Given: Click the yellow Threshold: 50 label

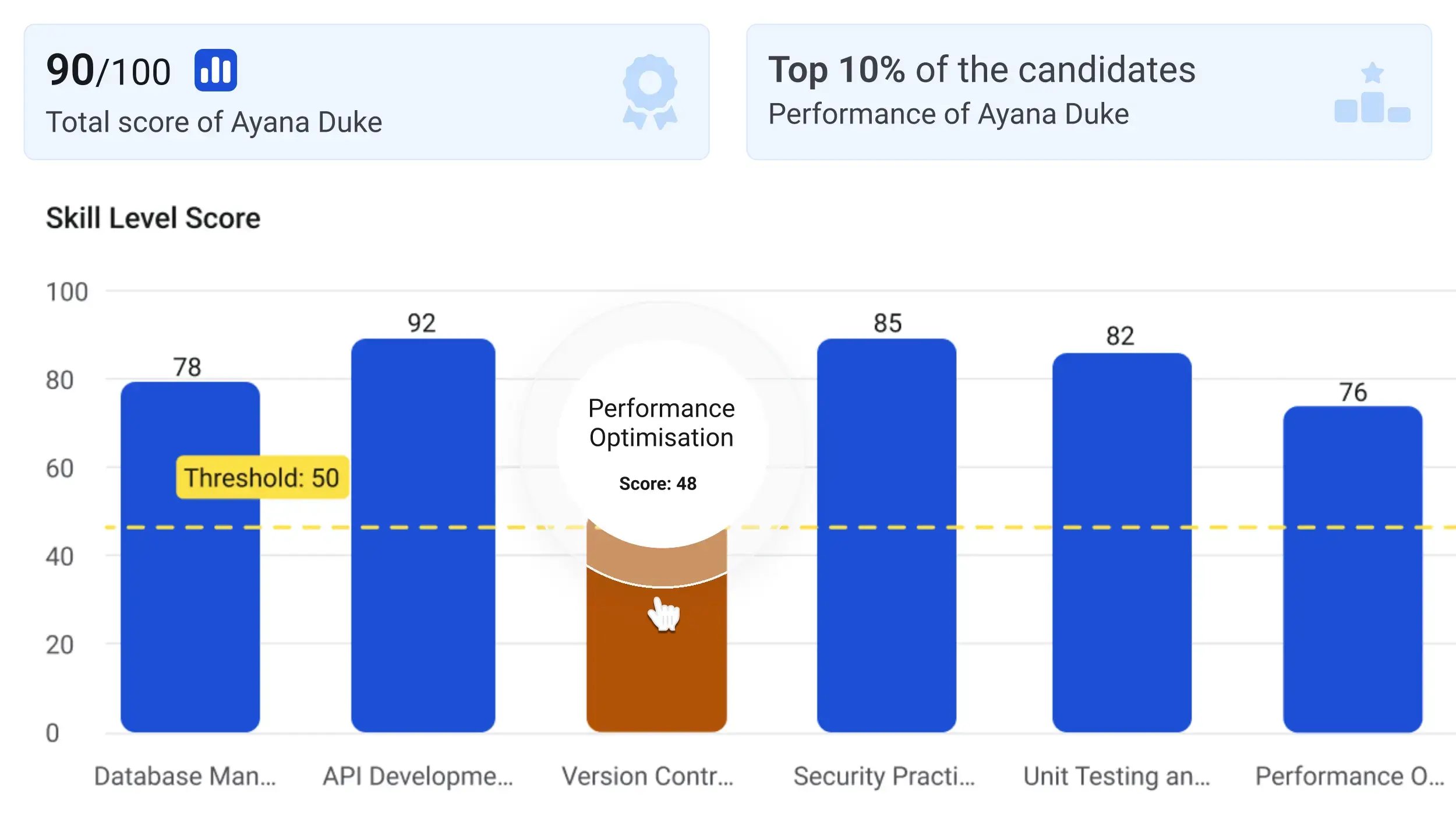Looking at the screenshot, I should coord(262,477).
